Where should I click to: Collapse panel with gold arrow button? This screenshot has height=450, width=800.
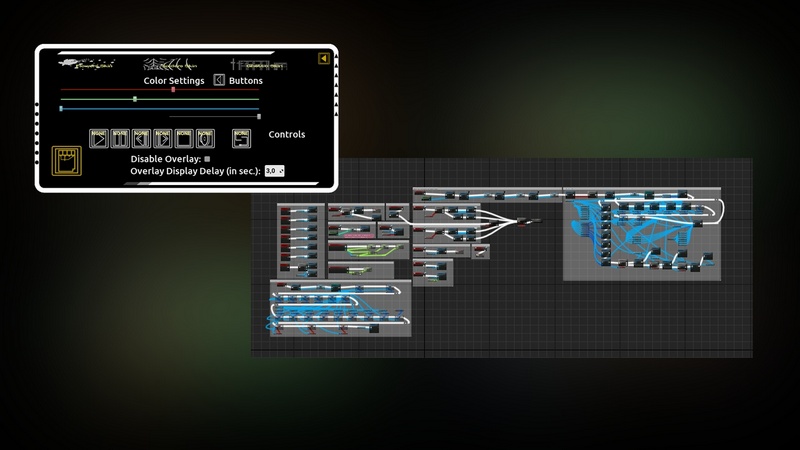(x=324, y=59)
